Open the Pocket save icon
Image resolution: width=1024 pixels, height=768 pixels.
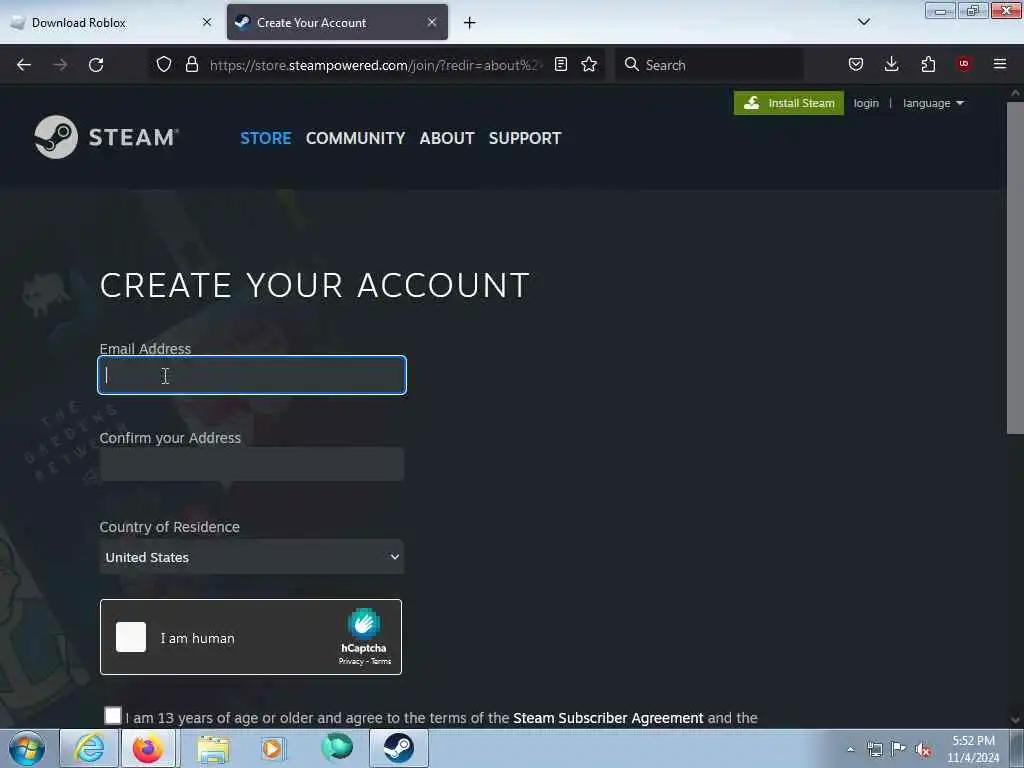[x=856, y=64]
